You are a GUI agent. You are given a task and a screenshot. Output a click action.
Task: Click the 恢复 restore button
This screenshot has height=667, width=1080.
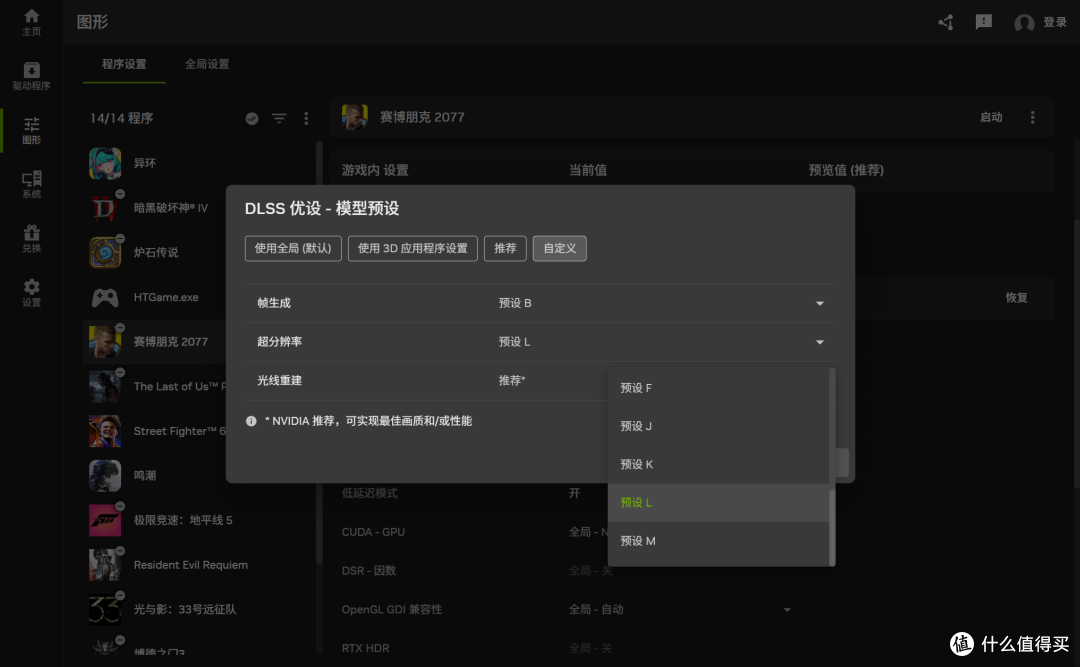[x=1017, y=298]
